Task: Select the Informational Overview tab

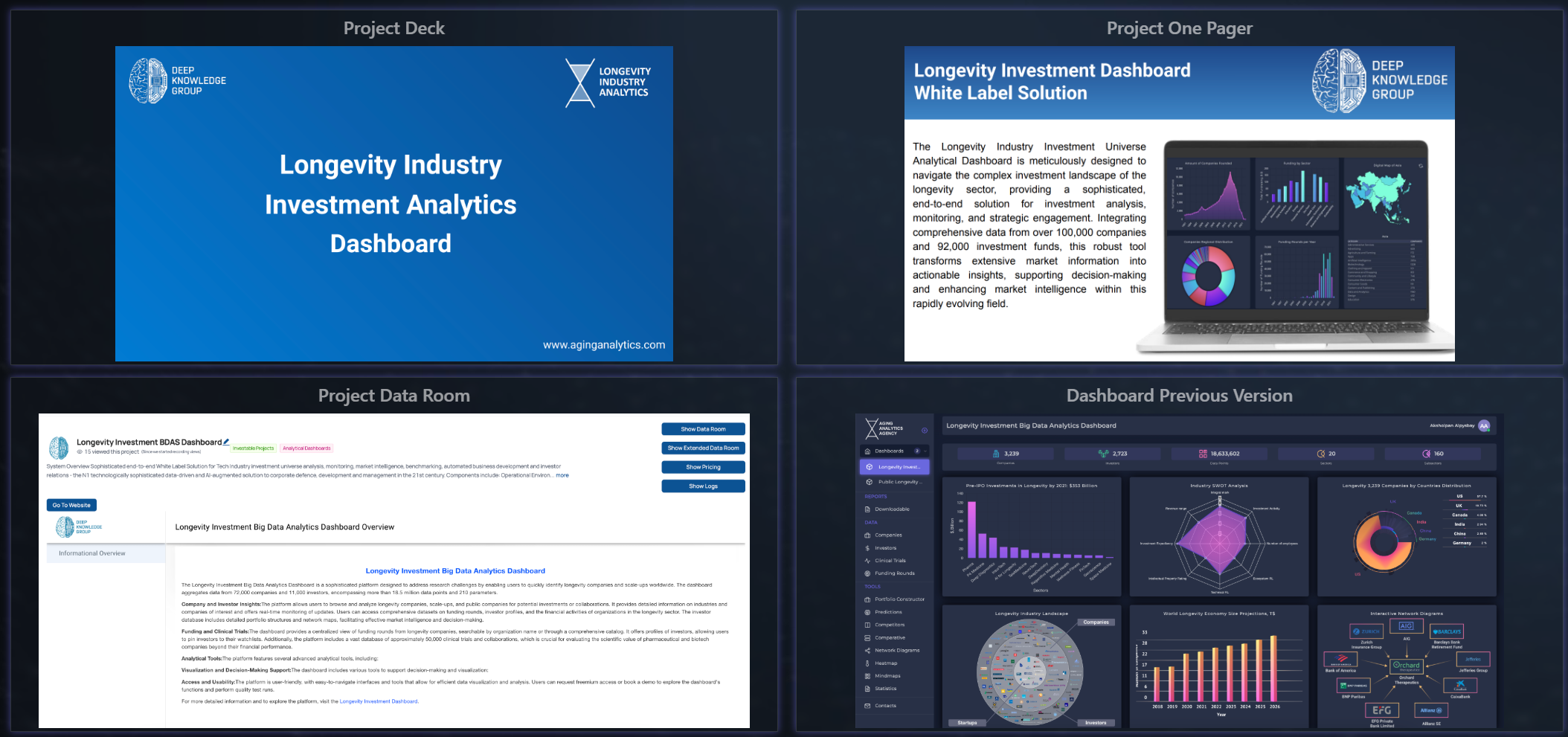Action: click(x=92, y=553)
